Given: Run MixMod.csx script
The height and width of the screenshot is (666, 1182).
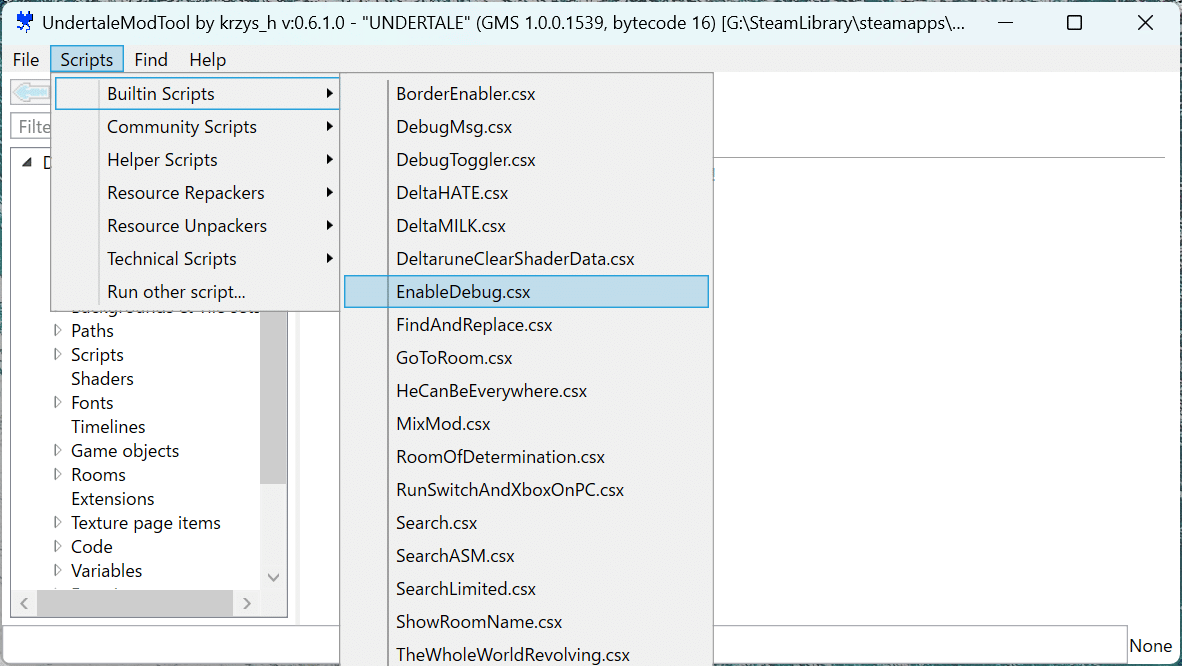Looking at the screenshot, I should (x=526, y=424).
